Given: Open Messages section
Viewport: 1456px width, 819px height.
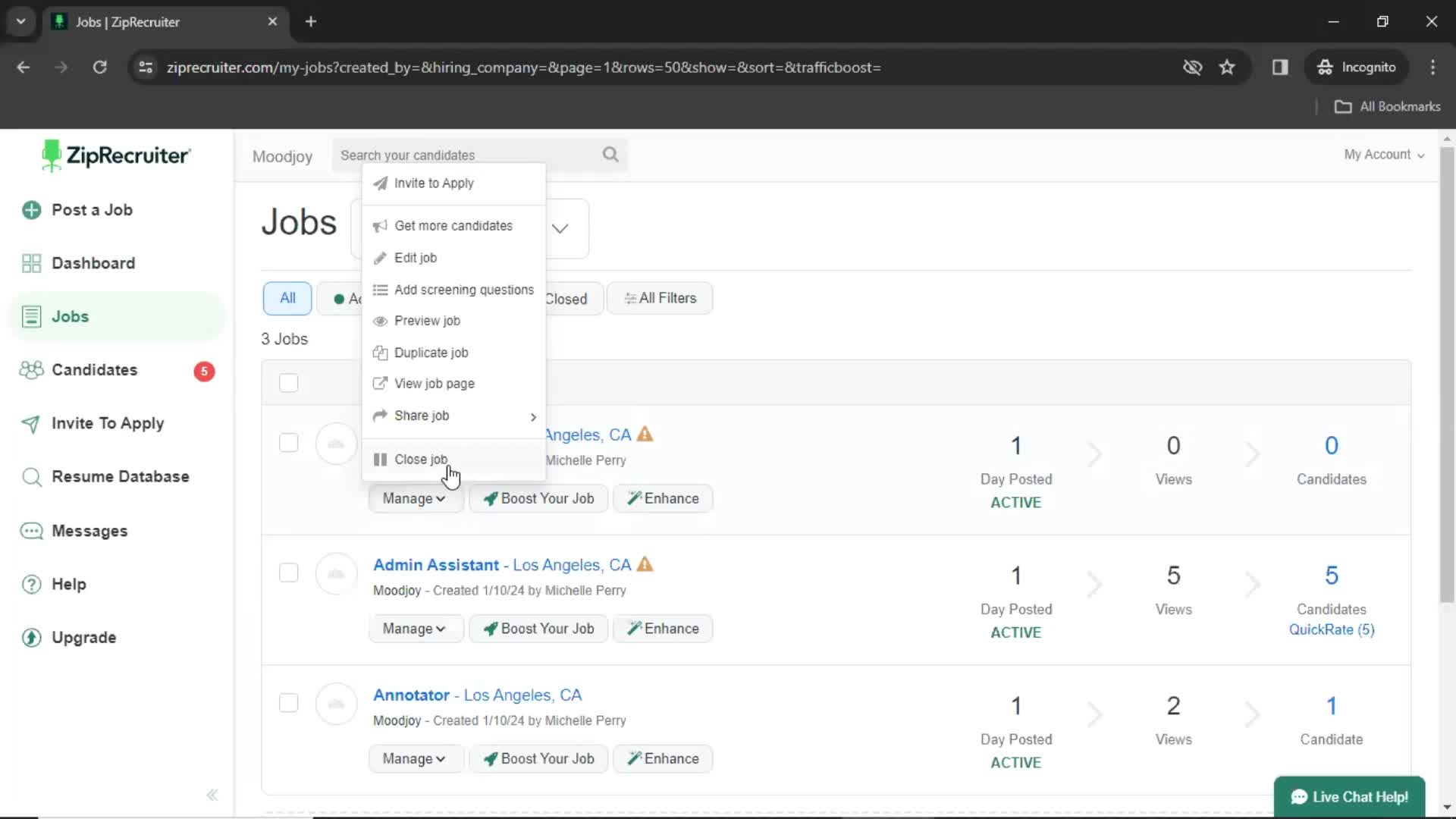Looking at the screenshot, I should coord(89,530).
